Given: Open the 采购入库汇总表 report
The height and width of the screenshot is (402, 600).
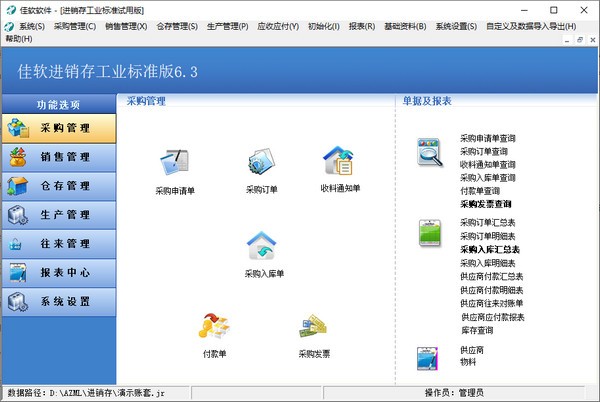Looking at the screenshot, I should pyautogui.click(x=490, y=250).
